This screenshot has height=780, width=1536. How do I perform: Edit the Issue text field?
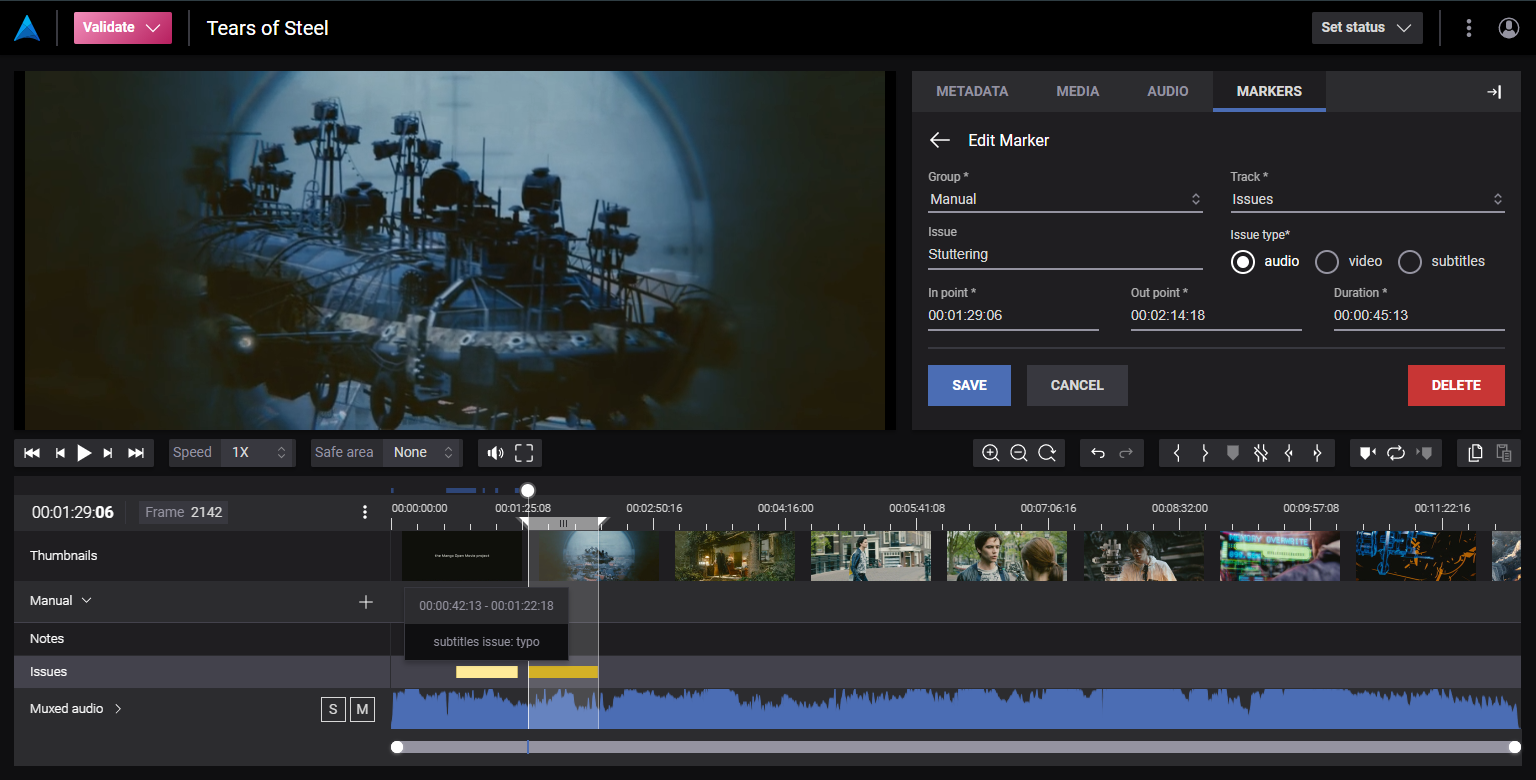pos(1065,255)
